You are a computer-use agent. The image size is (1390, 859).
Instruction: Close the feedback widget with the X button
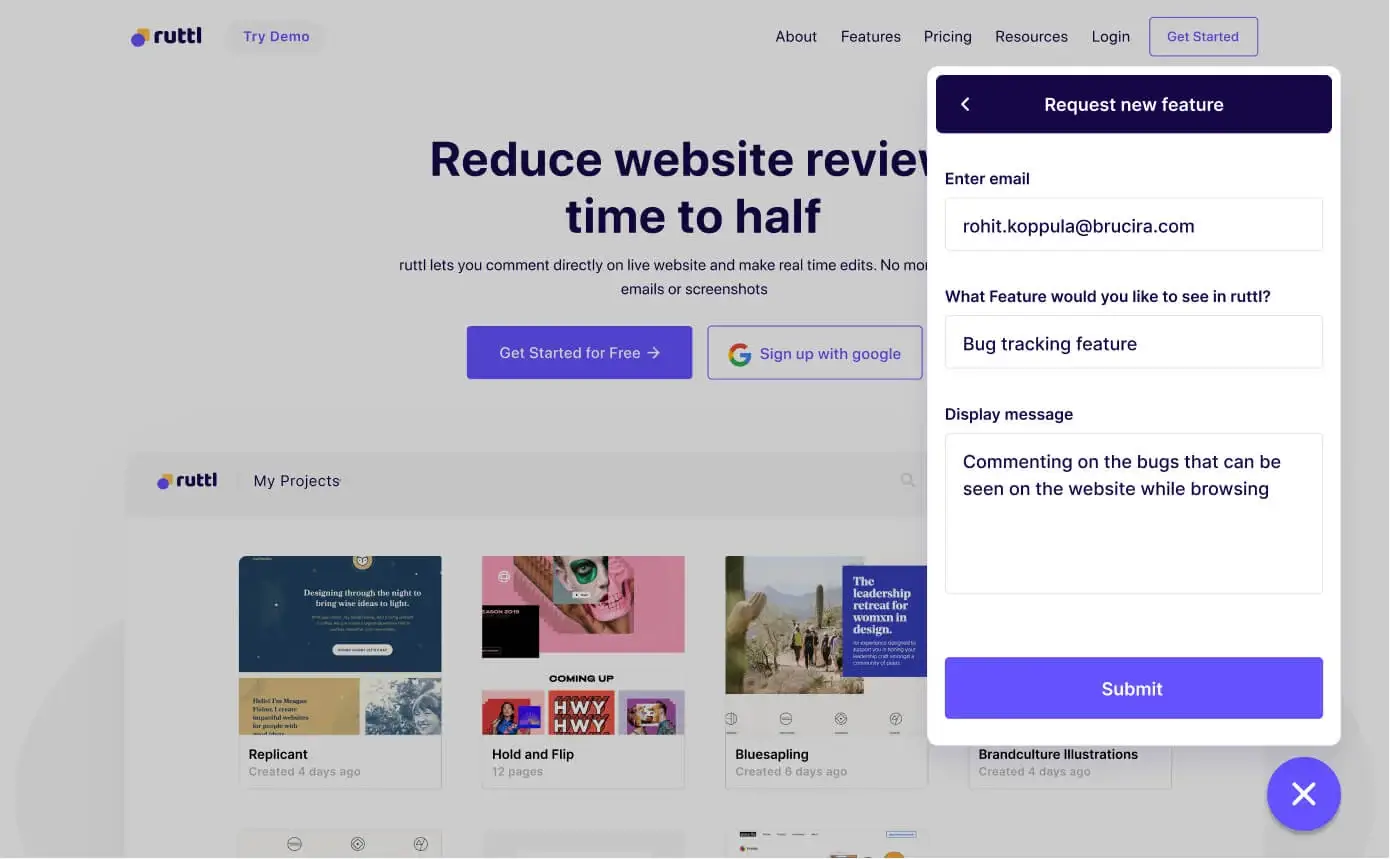(x=1303, y=794)
